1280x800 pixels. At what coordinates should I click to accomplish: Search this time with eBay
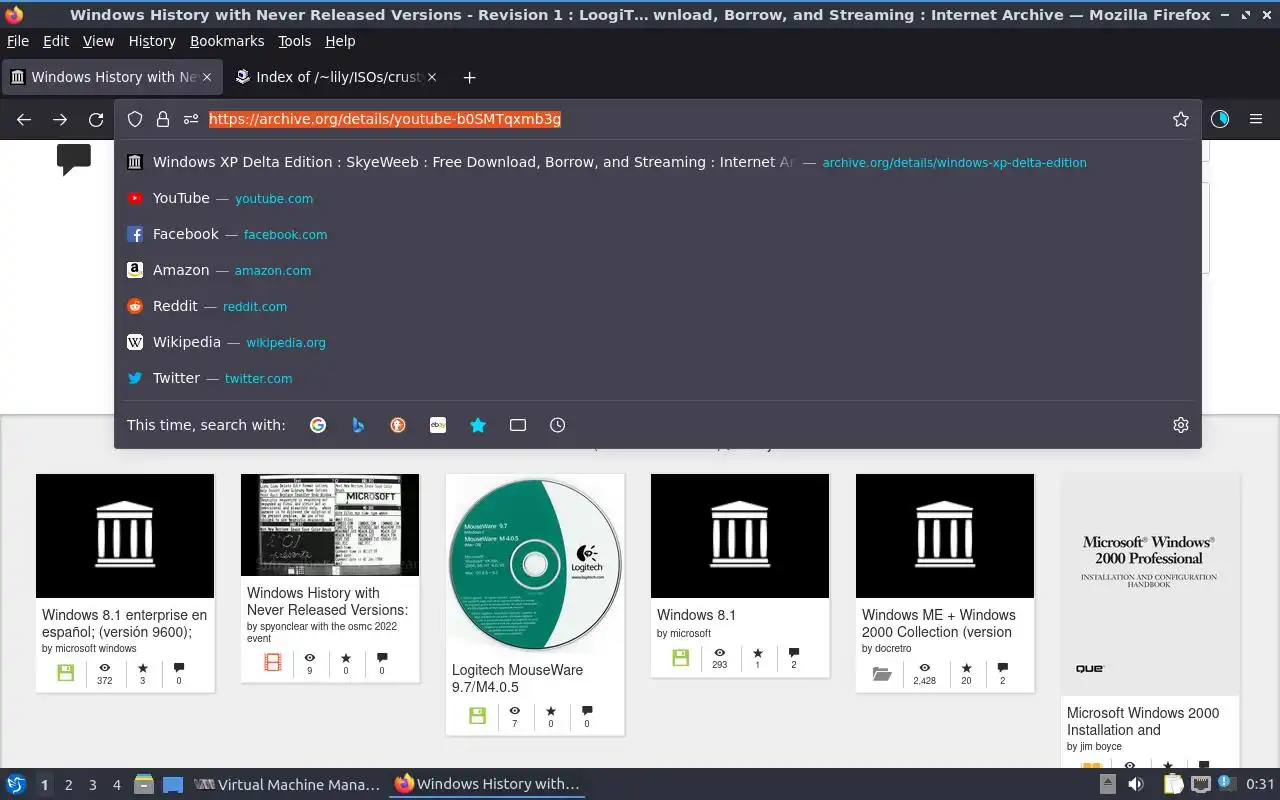[438, 425]
